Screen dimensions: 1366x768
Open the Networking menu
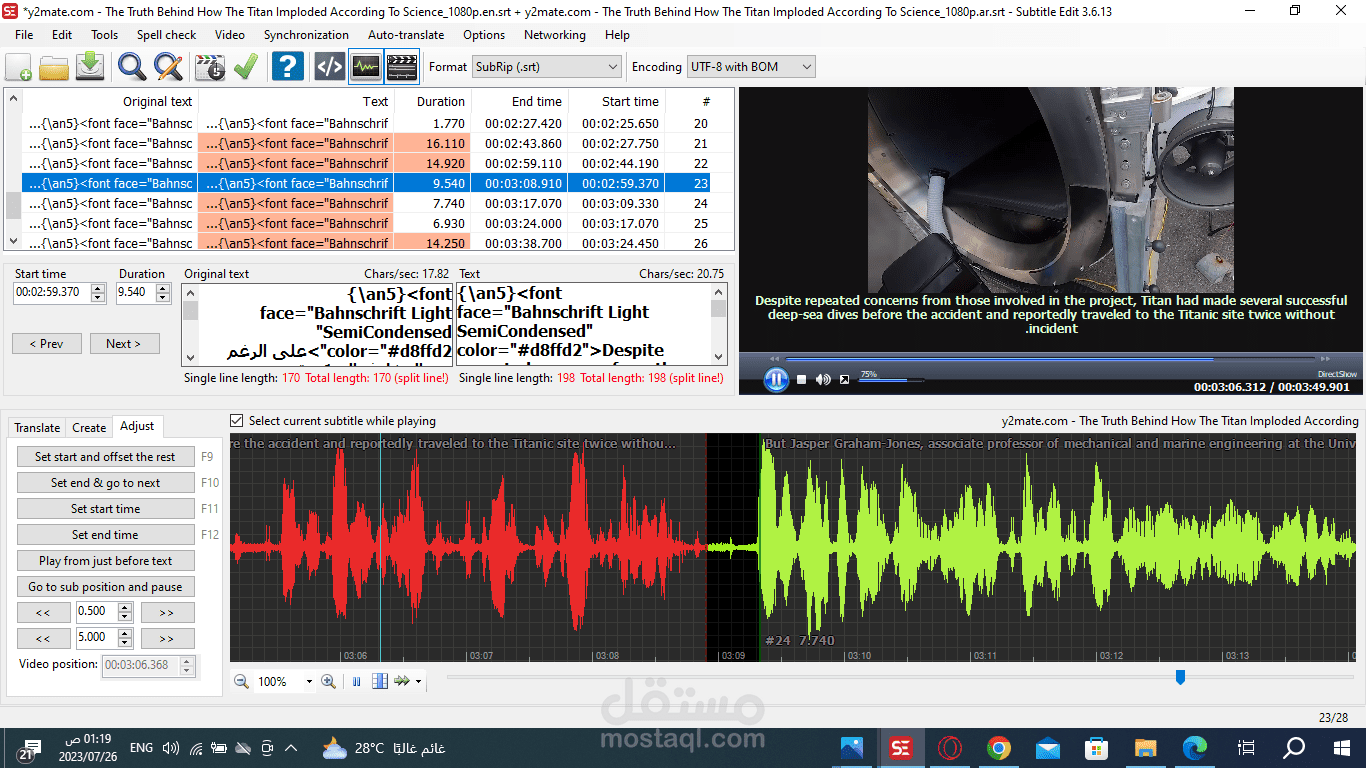coord(555,34)
